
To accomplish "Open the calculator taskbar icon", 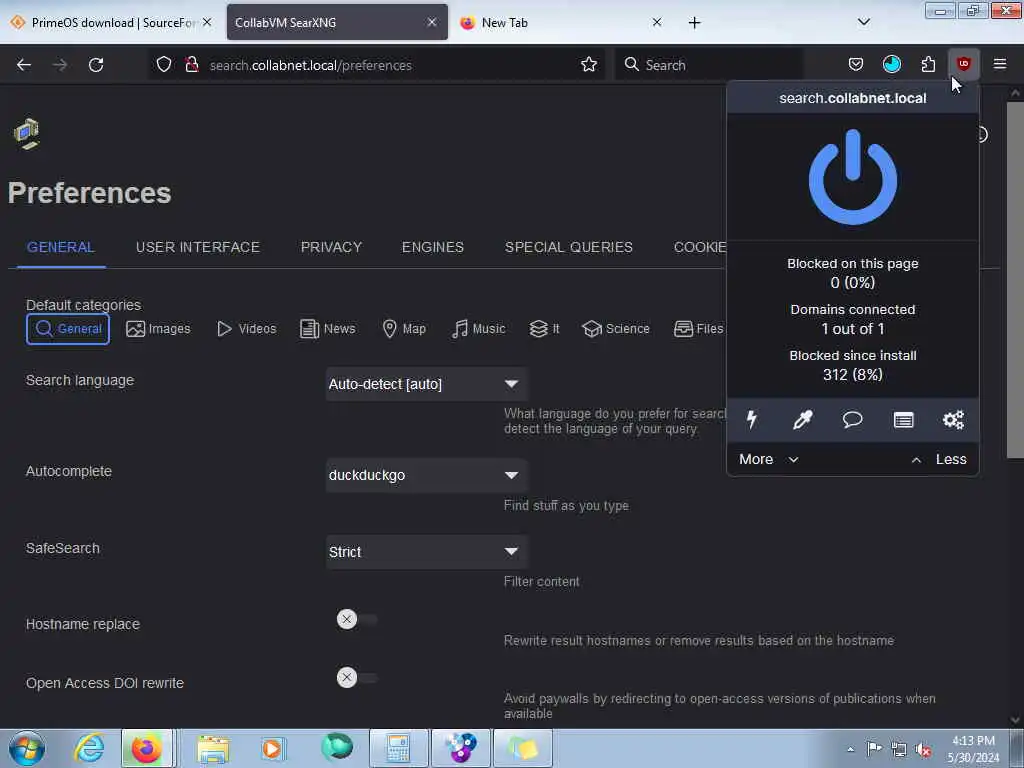I will pos(398,748).
